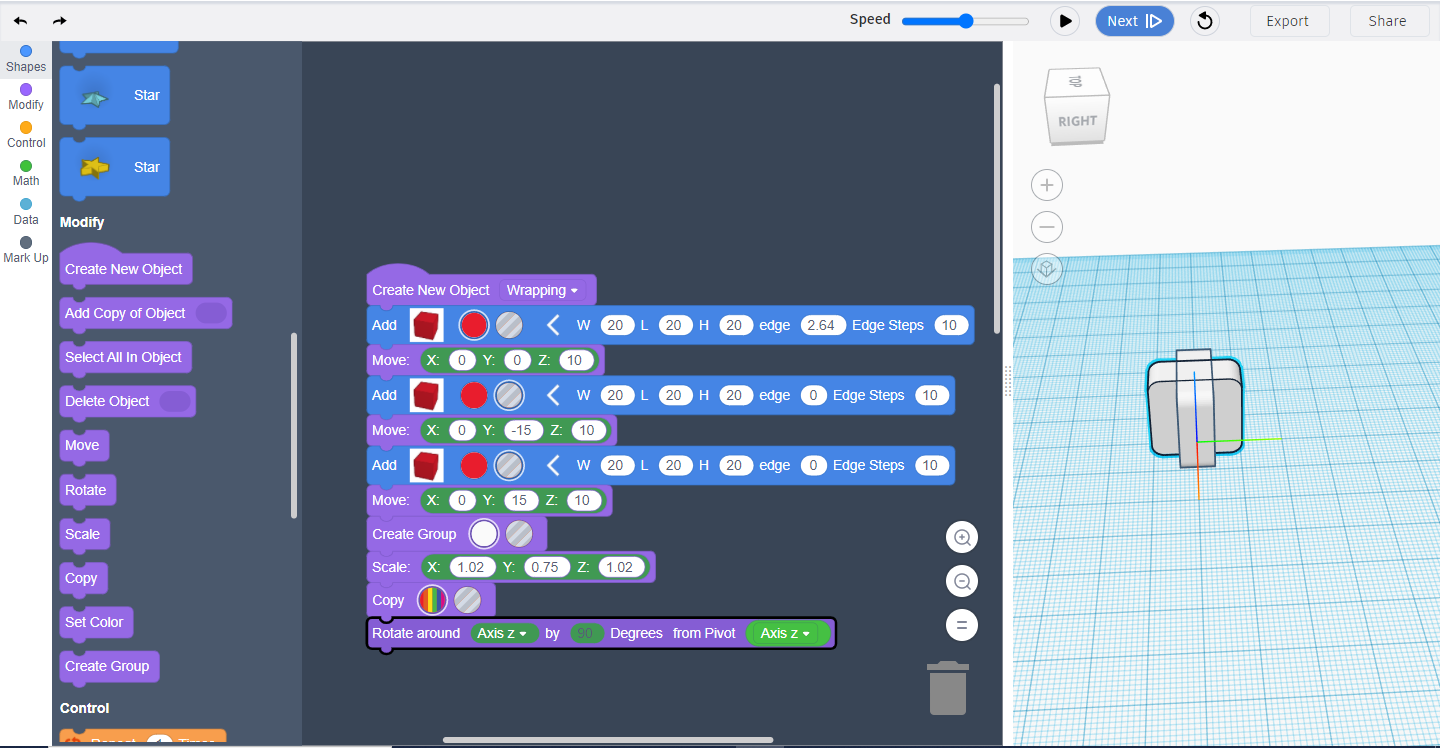Click the Speed slider handle
This screenshot has height=748, width=1440.
966,21
